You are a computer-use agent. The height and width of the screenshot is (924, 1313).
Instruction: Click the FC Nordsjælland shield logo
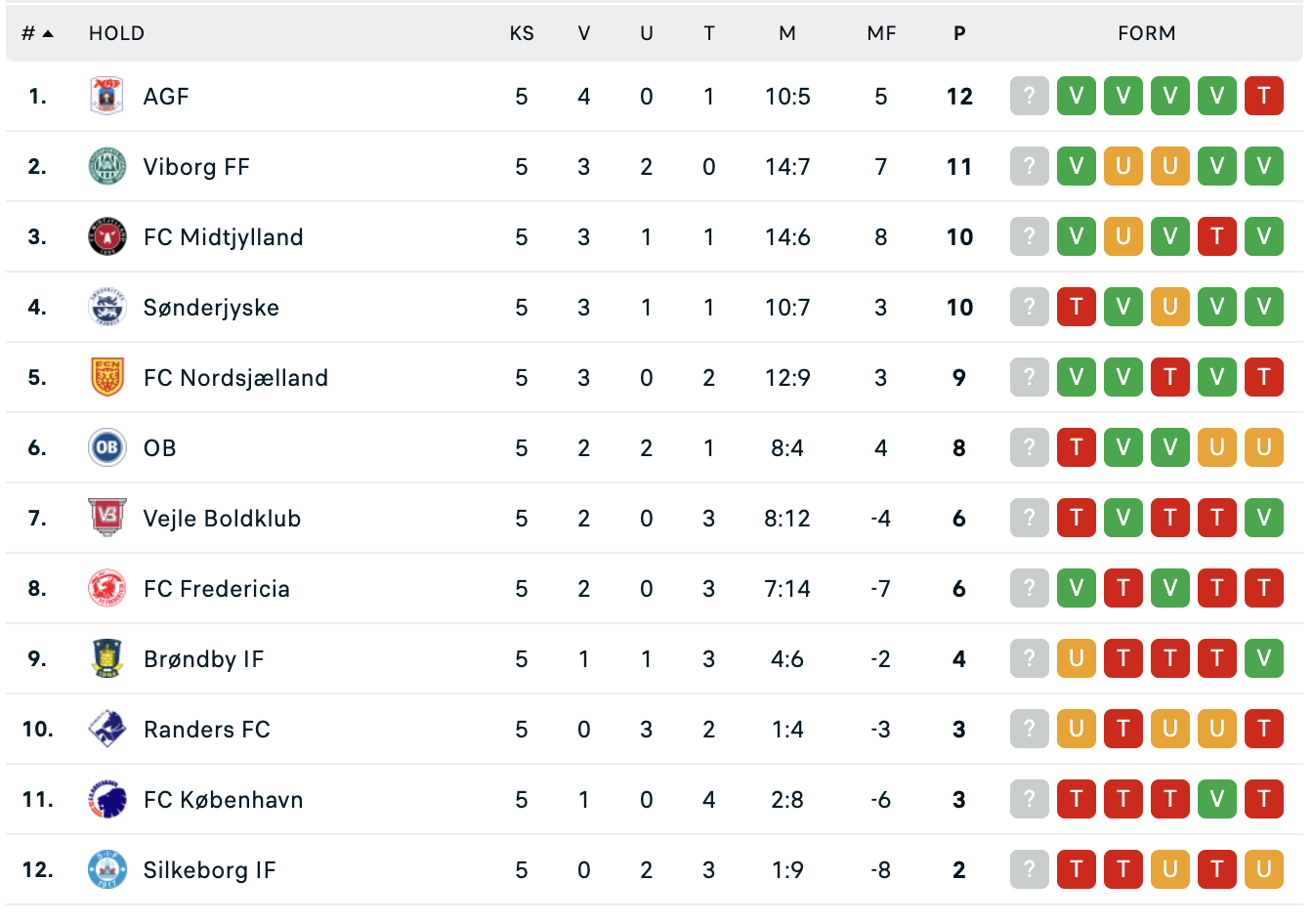(106, 377)
